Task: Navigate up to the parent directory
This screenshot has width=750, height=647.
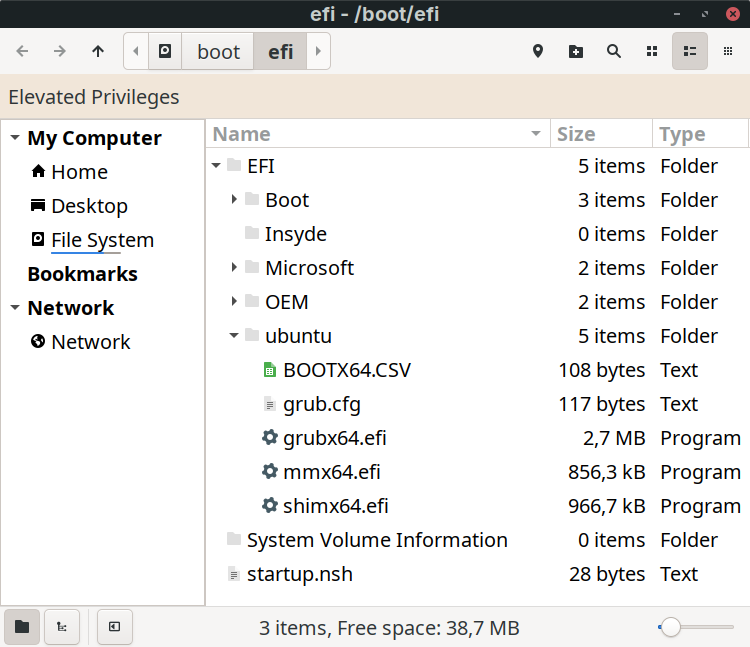Action: coord(98,51)
